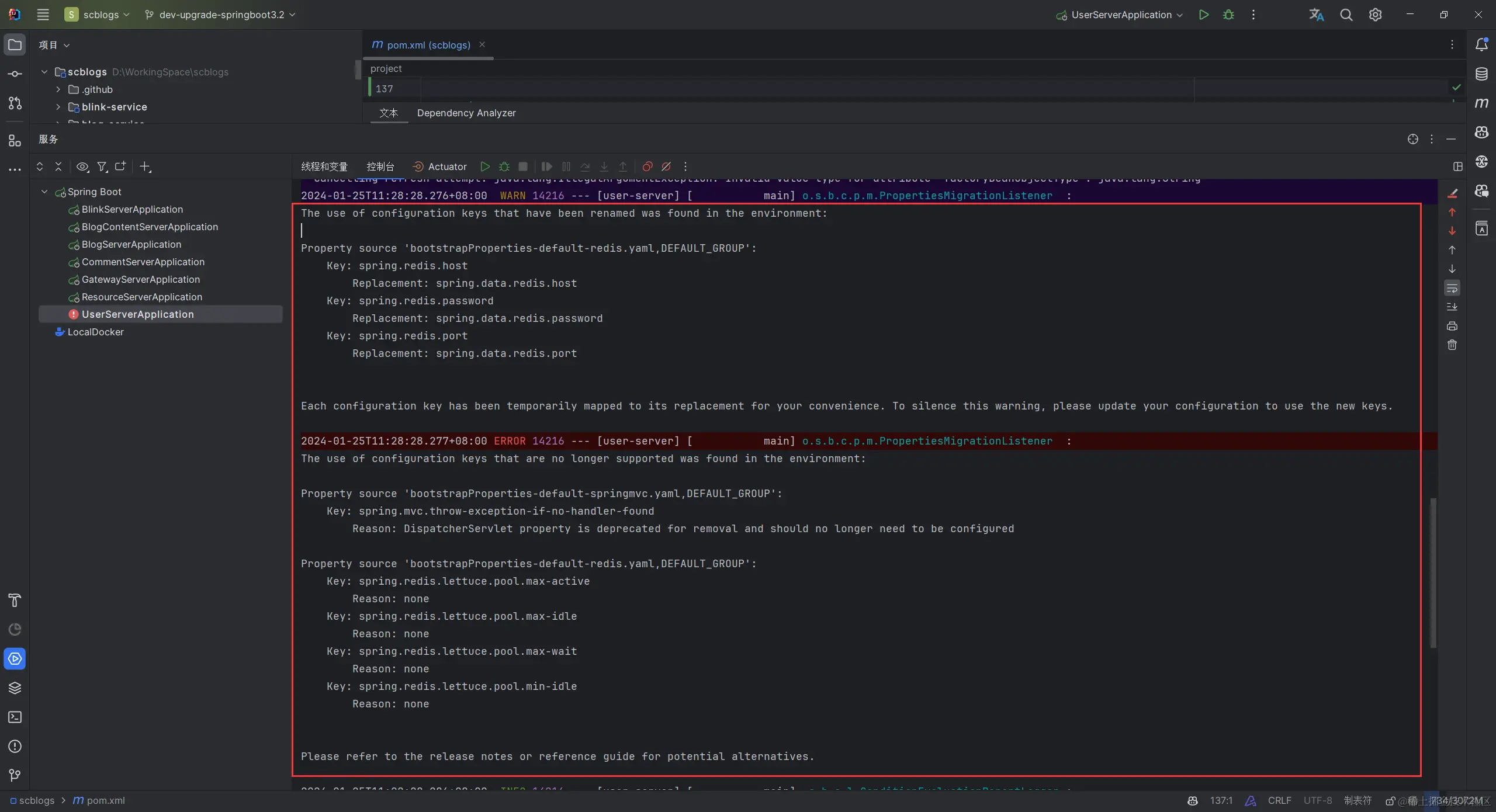Stop the running UserServerApplication process

pyautogui.click(x=522, y=166)
